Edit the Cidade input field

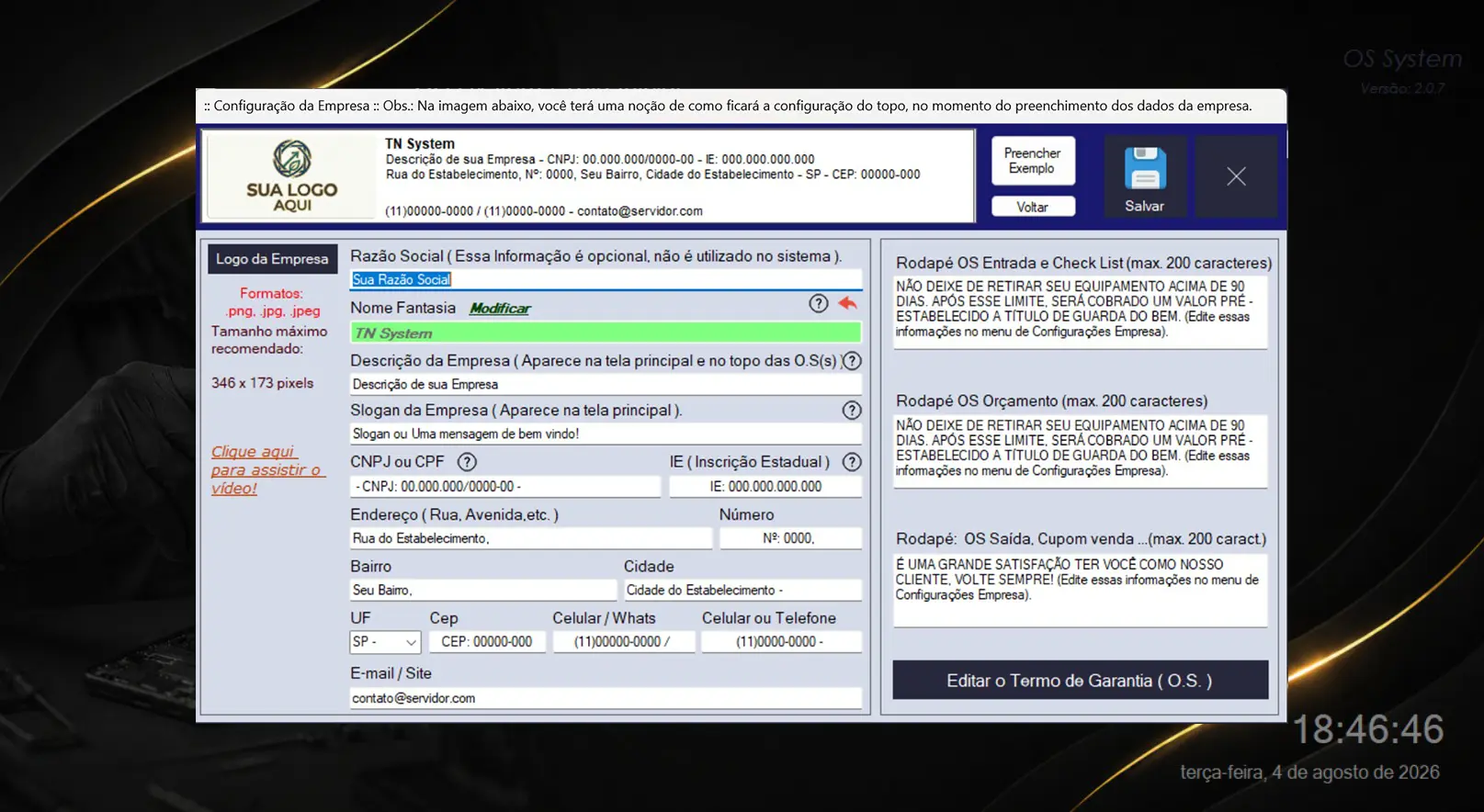(742, 590)
